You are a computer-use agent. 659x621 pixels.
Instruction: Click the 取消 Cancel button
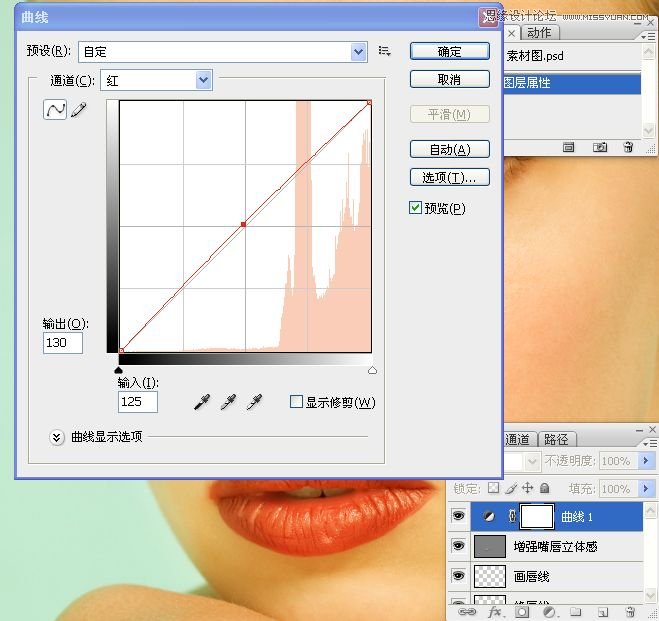[450, 79]
